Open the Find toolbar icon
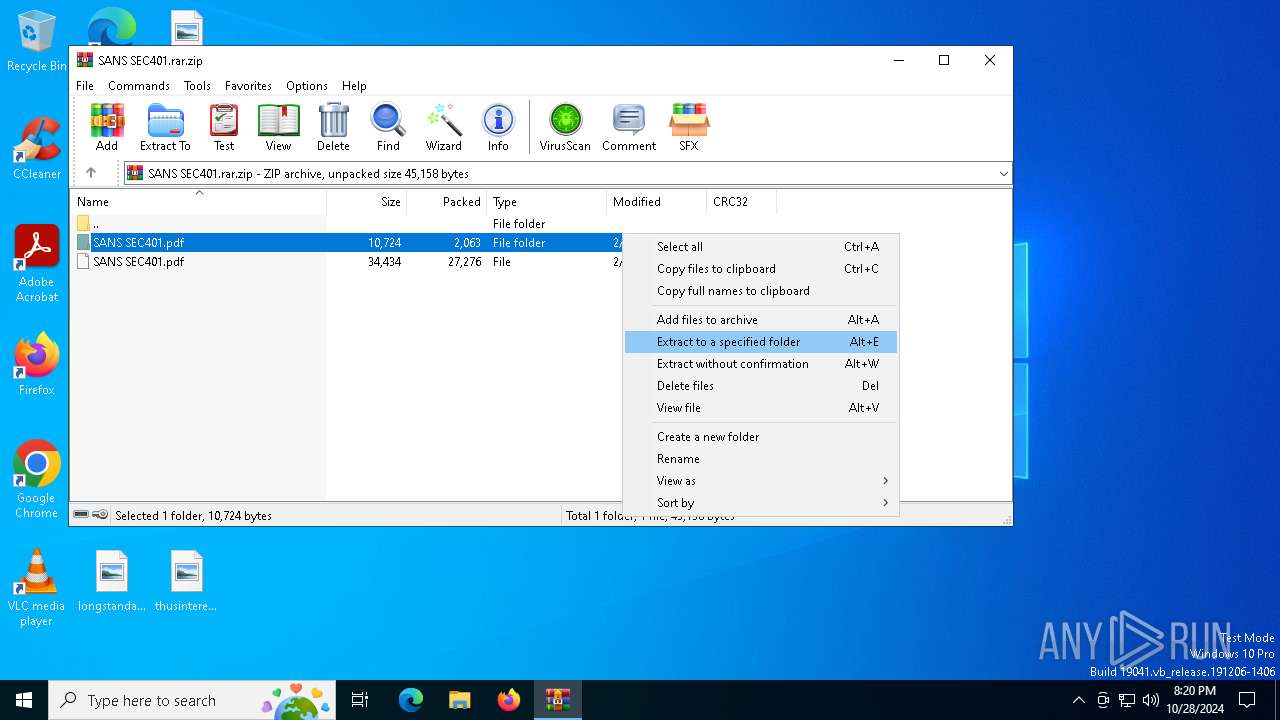The image size is (1280, 720). pyautogui.click(x=388, y=127)
